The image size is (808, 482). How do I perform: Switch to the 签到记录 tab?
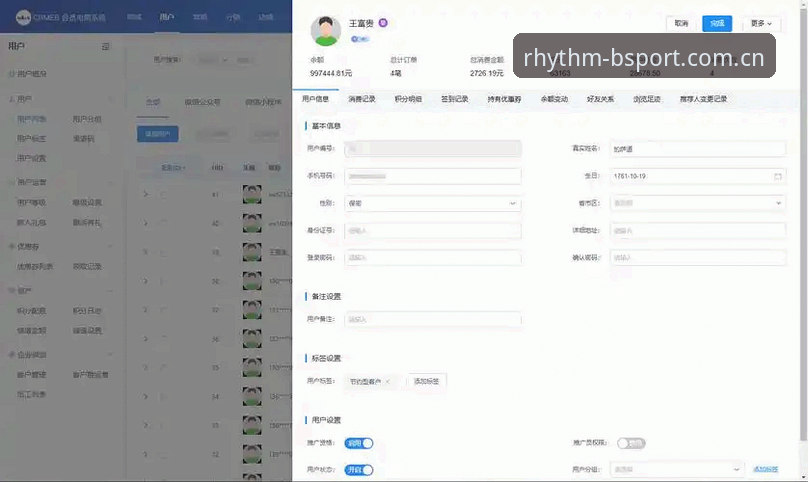tap(454, 99)
